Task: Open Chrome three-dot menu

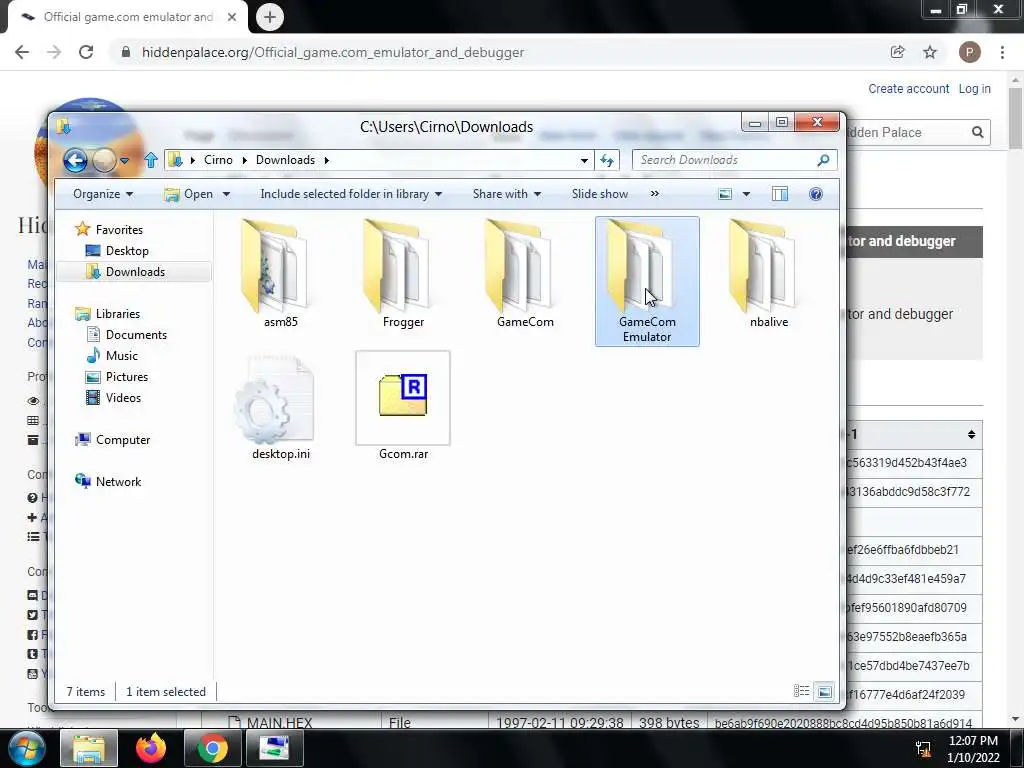Action: (1002, 52)
